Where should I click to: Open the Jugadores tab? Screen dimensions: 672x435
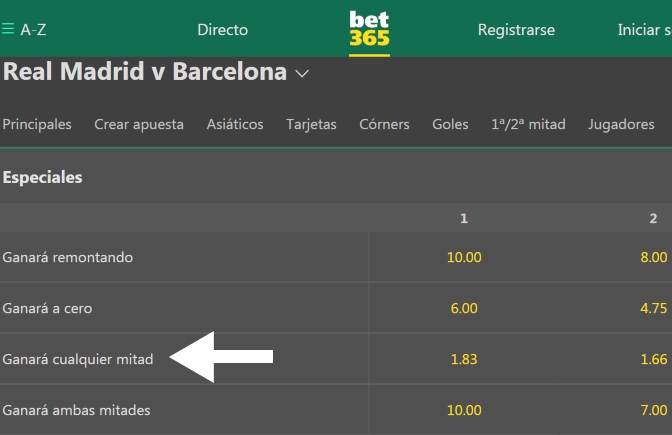[x=621, y=124]
